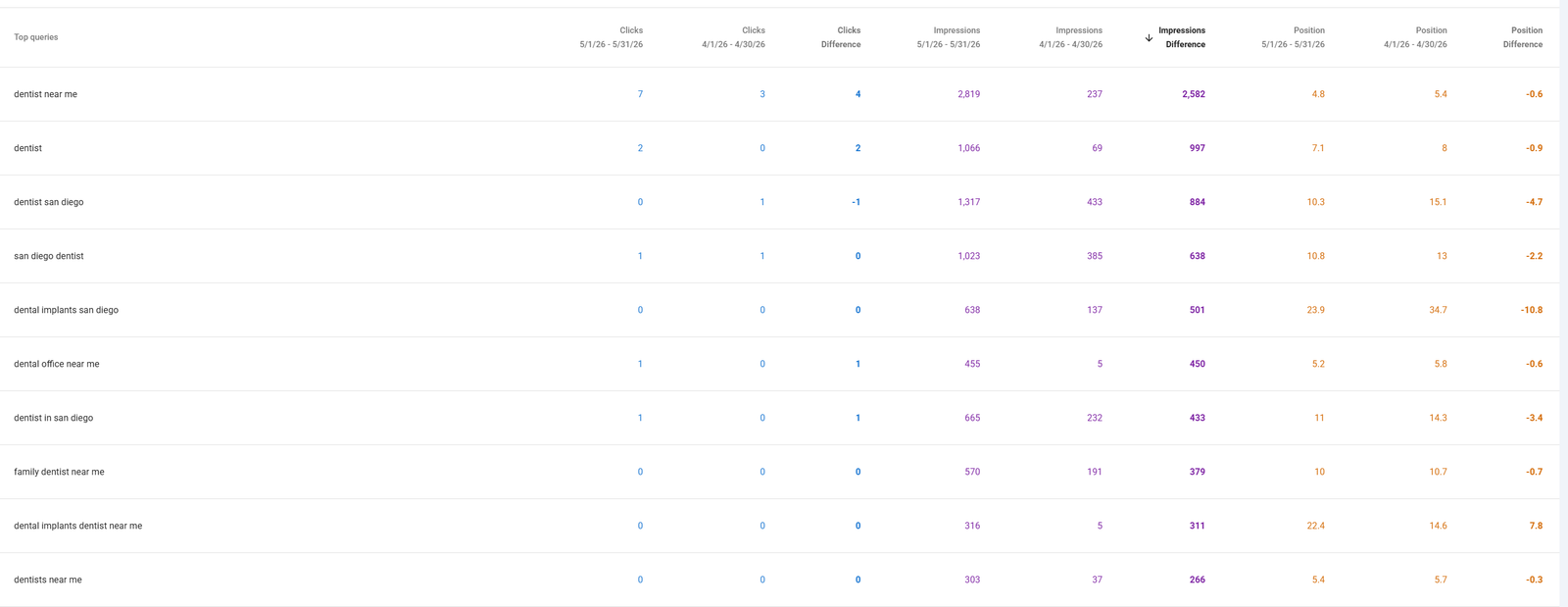Click the 1,317 impressions value
This screenshot has width=1568, height=607.
(x=968, y=202)
